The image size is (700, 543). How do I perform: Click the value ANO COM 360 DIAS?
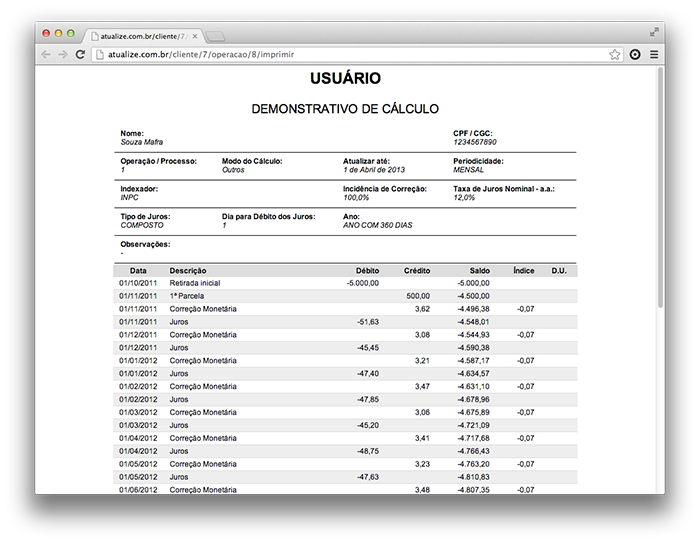(x=377, y=225)
